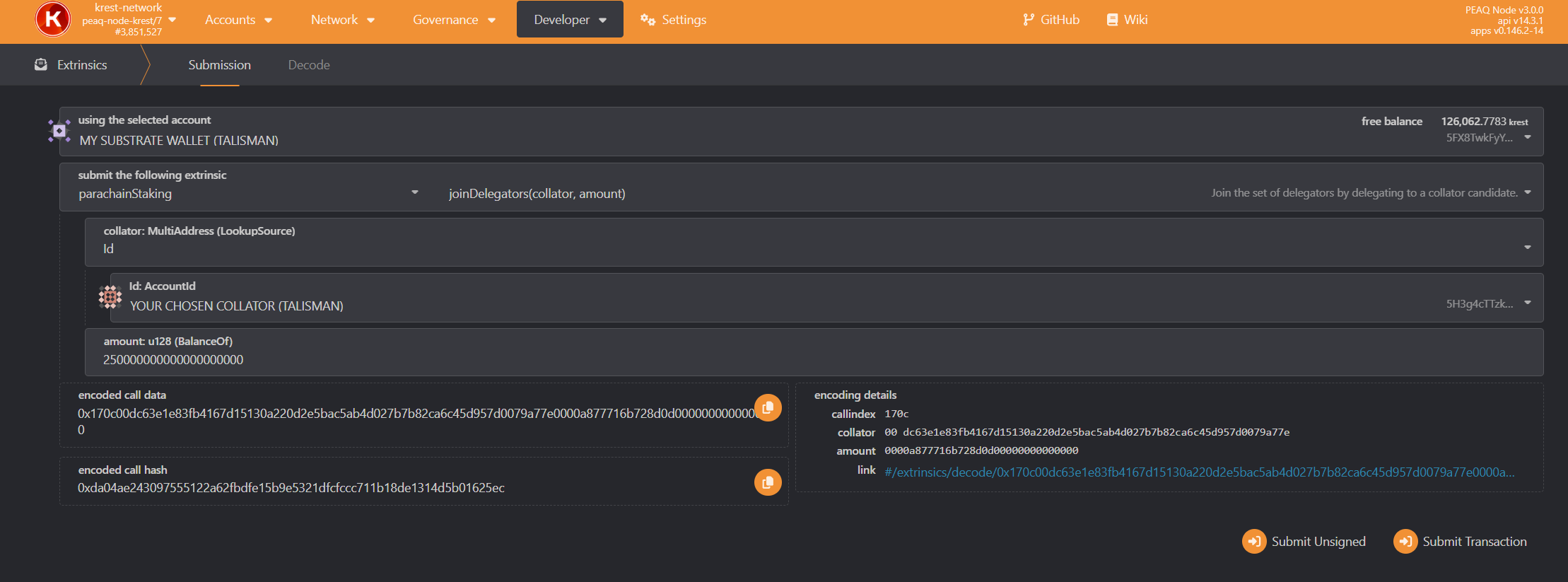Switch to the Decode tab
Screen dimensions: 1568x582
309,65
